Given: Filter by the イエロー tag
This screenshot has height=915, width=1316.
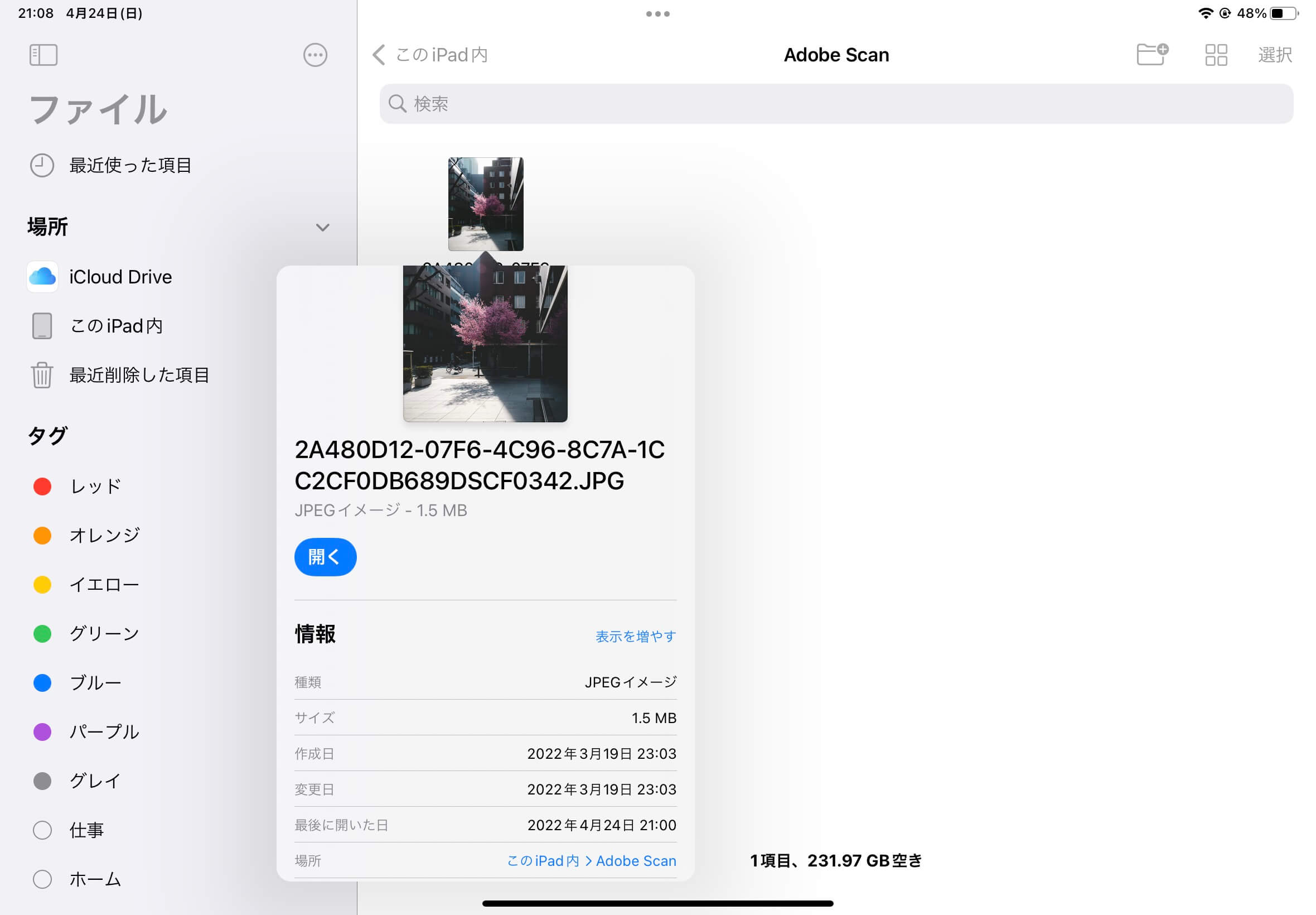Looking at the screenshot, I should (x=104, y=585).
